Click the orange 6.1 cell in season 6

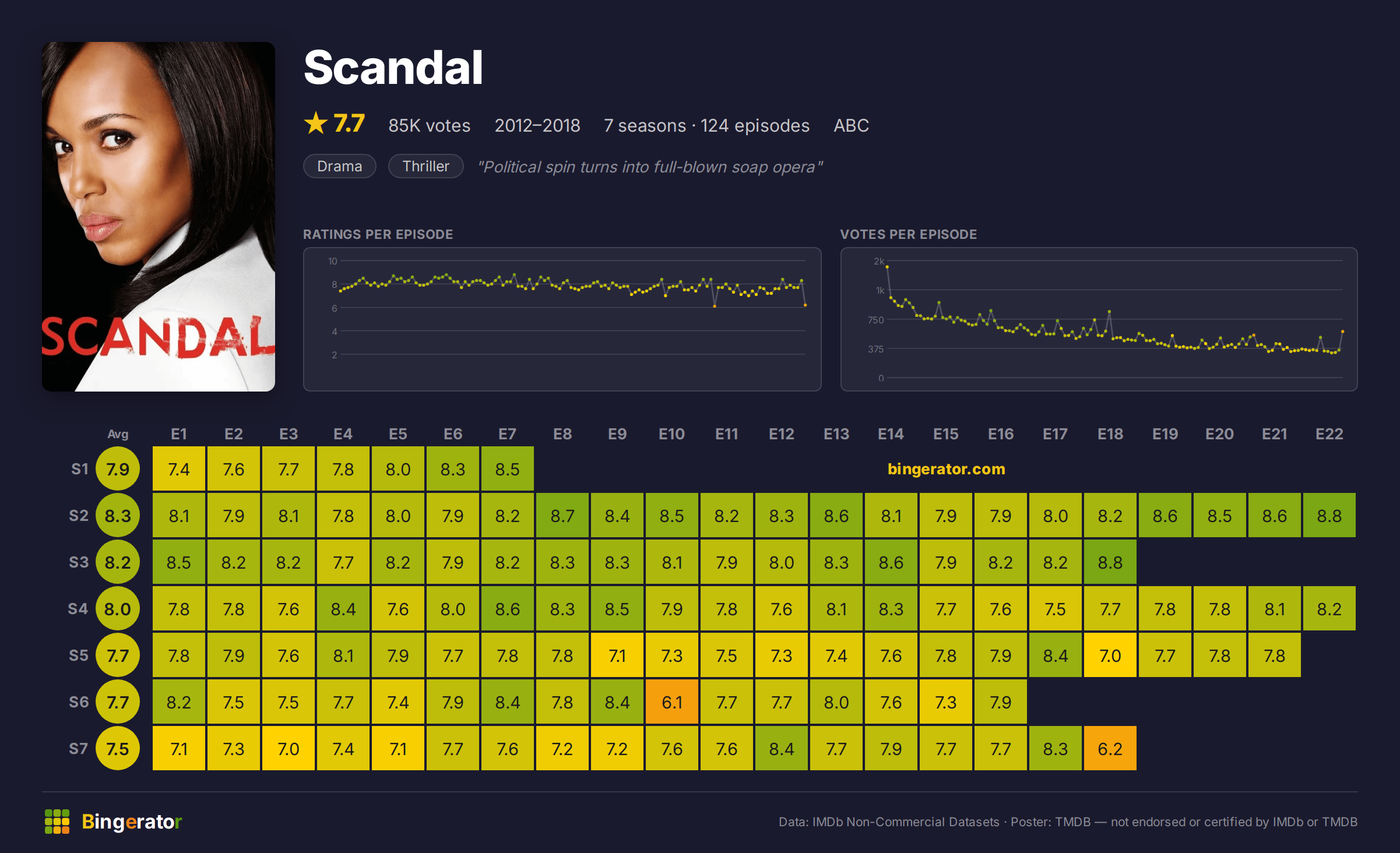672,702
